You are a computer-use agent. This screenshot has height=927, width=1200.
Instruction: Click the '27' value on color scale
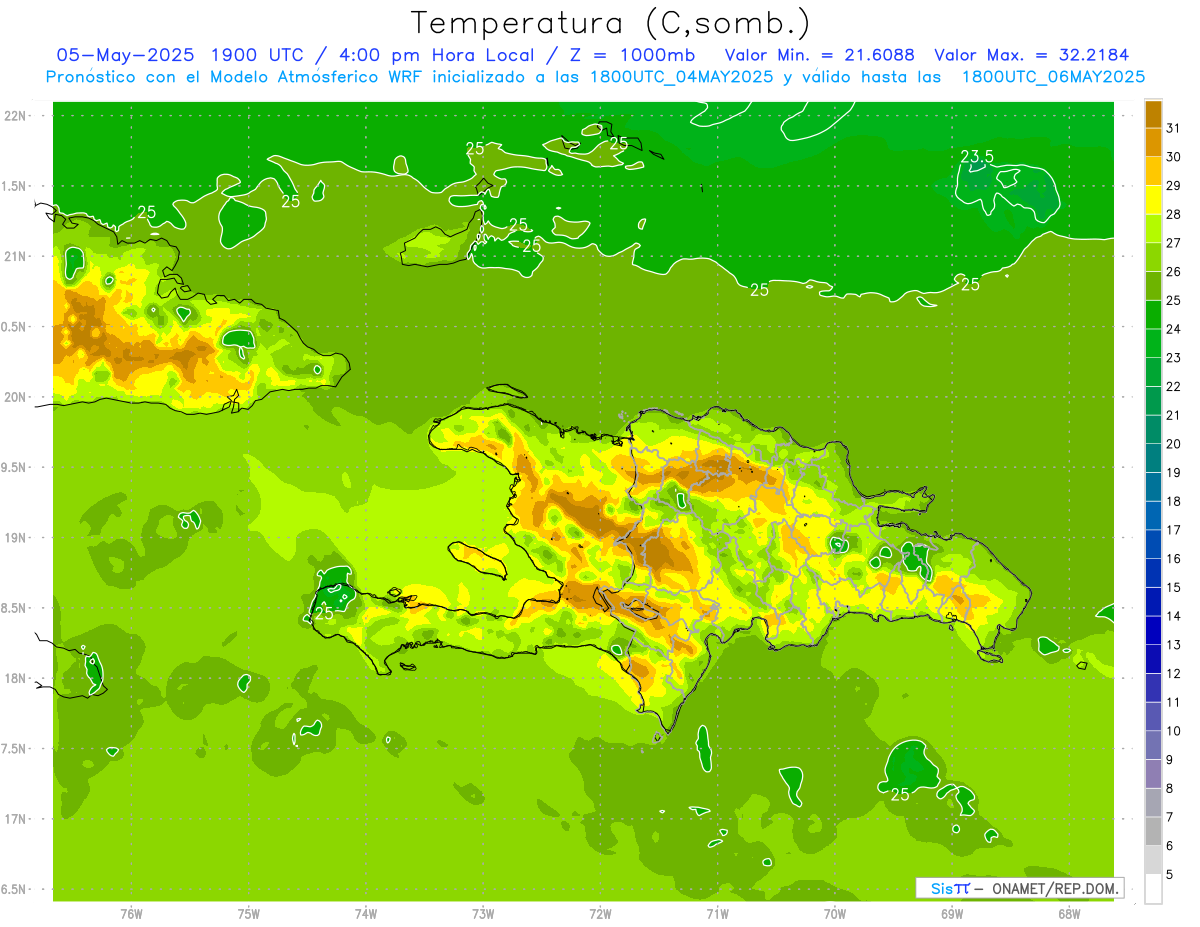click(1173, 243)
